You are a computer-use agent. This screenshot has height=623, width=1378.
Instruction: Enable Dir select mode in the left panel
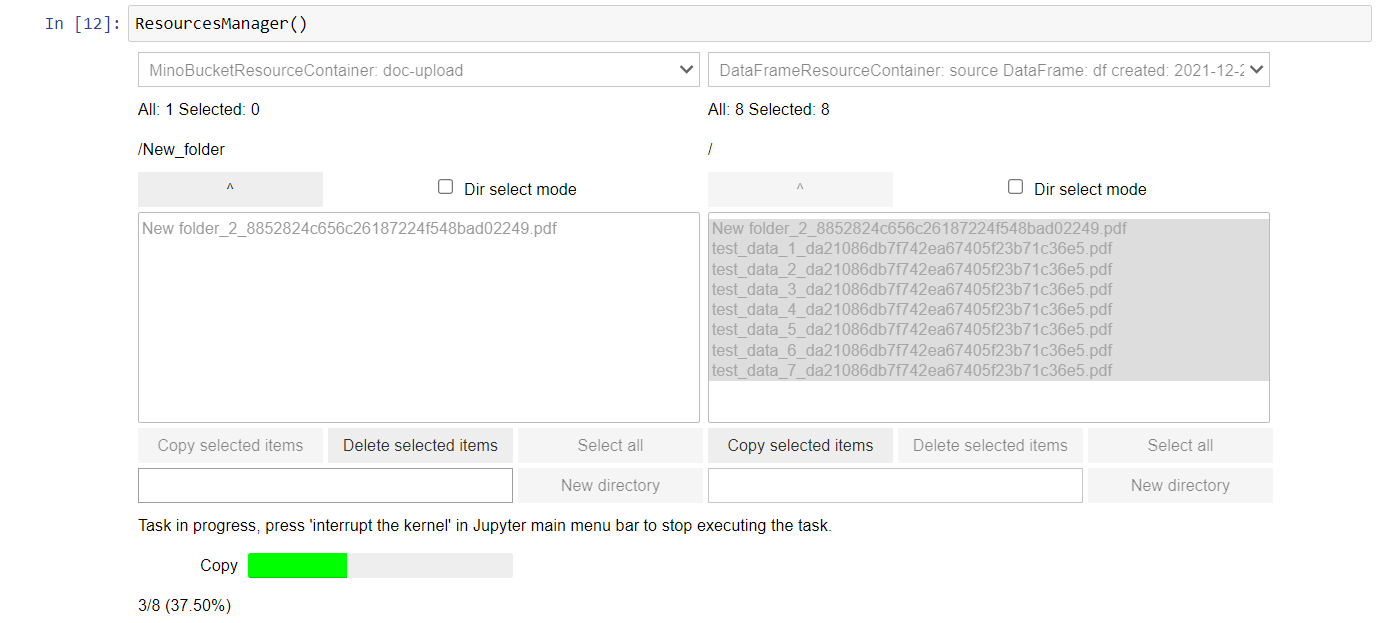click(446, 187)
